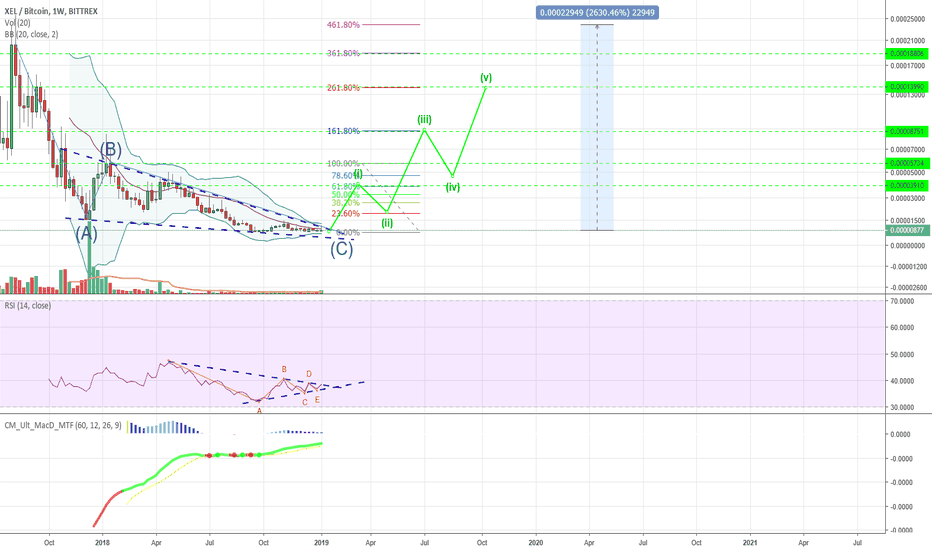Click the 2020 date on time axis
The height and width of the screenshot is (550, 932).
pyautogui.click(x=536, y=542)
